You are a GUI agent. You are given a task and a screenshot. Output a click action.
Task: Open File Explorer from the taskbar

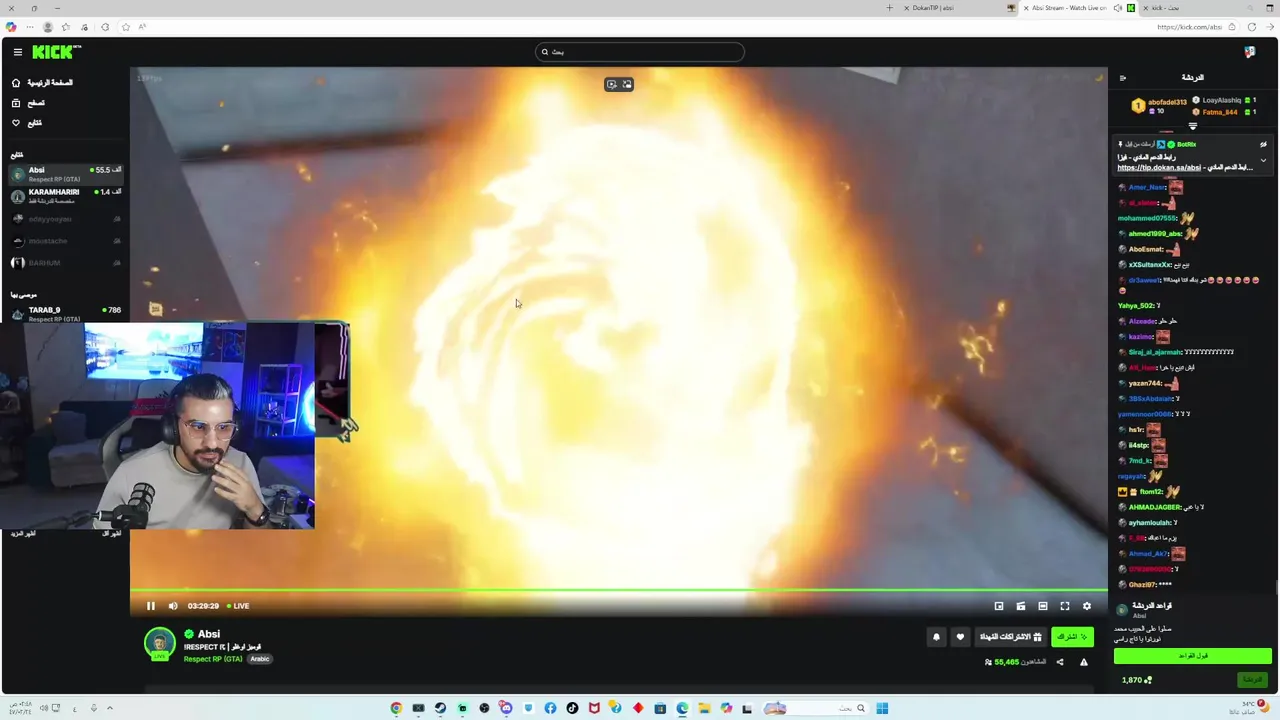tap(704, 708)
